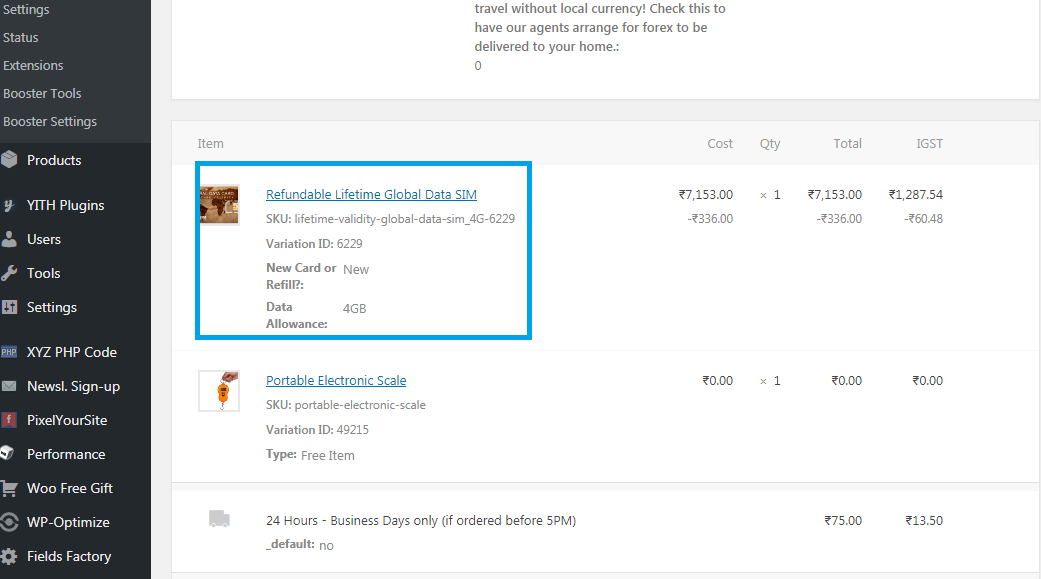Image resolution: width=1041 pixels, height=579 pixels.
Task: Open Booster Tools submenu item
Action: click(x=42, y=93)
